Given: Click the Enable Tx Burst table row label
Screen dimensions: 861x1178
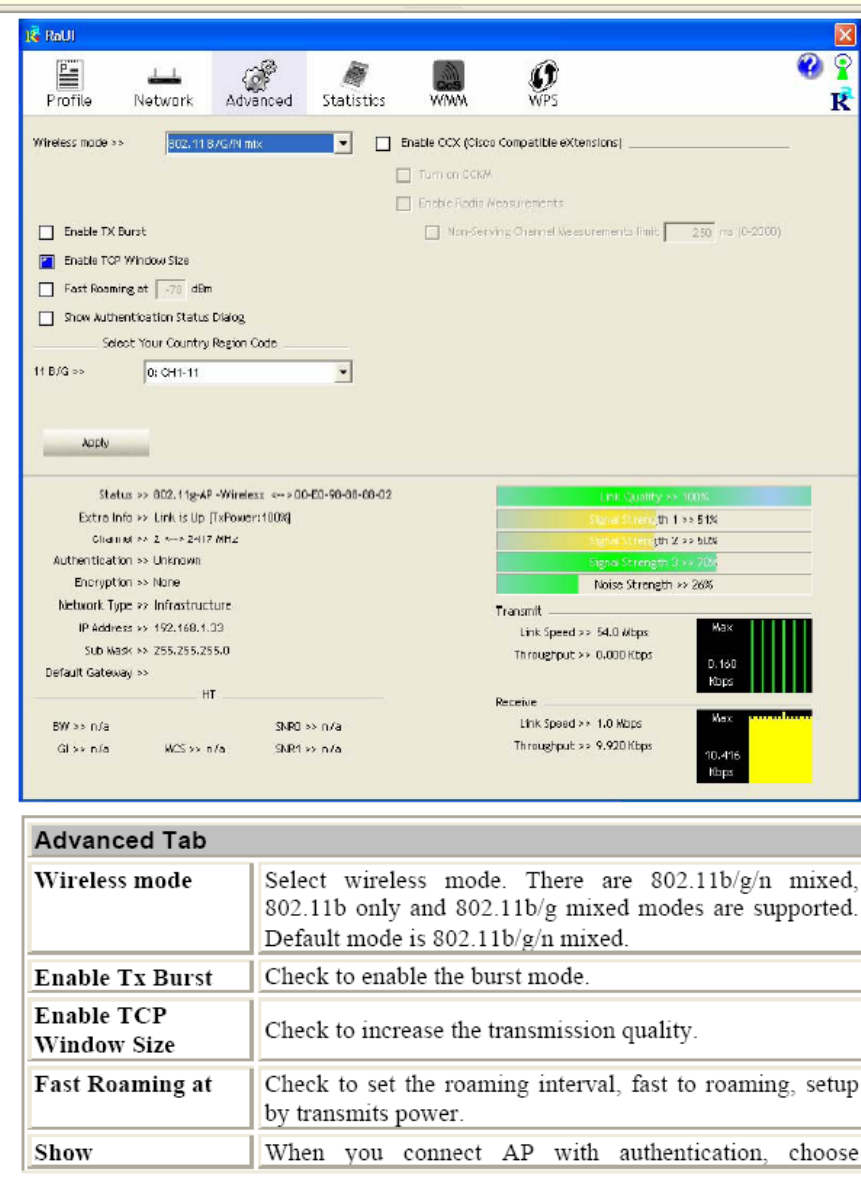Looking at the screenshot, I should click(124, 977).
